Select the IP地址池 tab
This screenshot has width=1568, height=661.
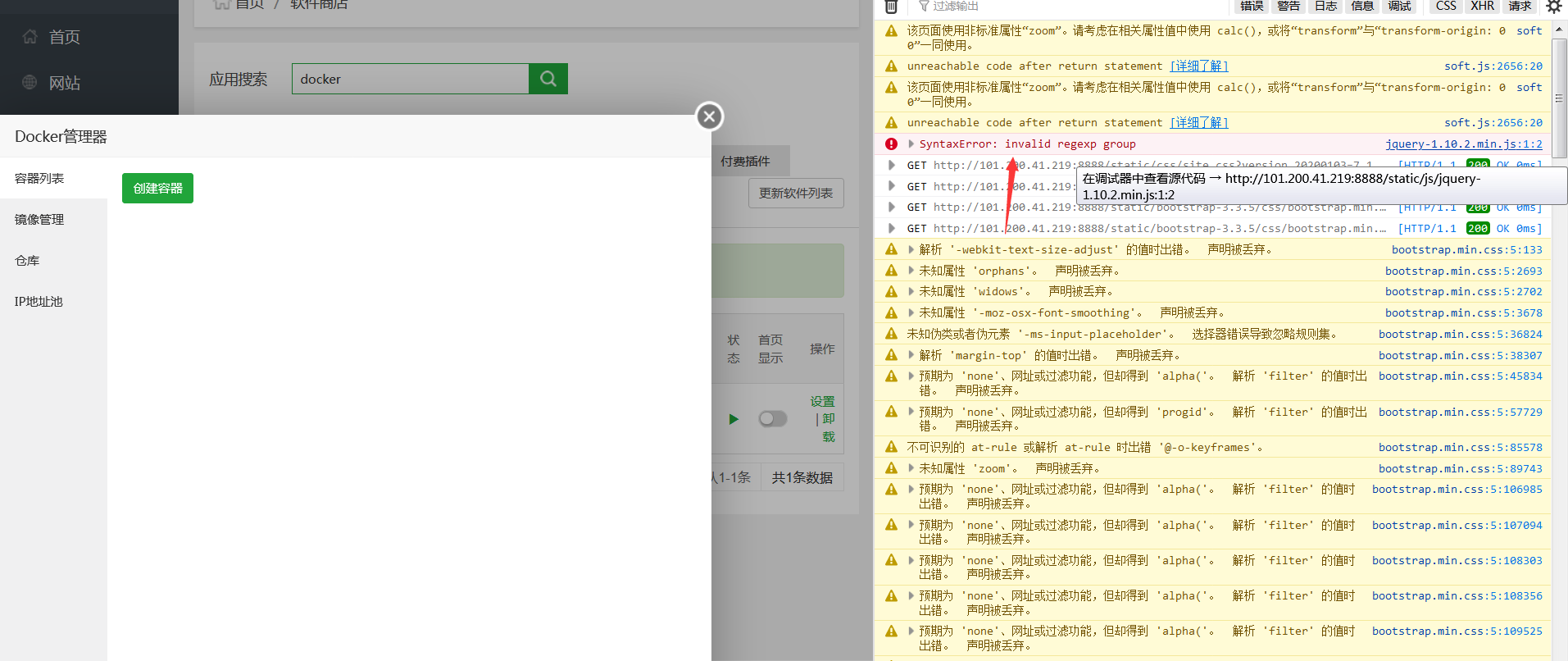53,301
